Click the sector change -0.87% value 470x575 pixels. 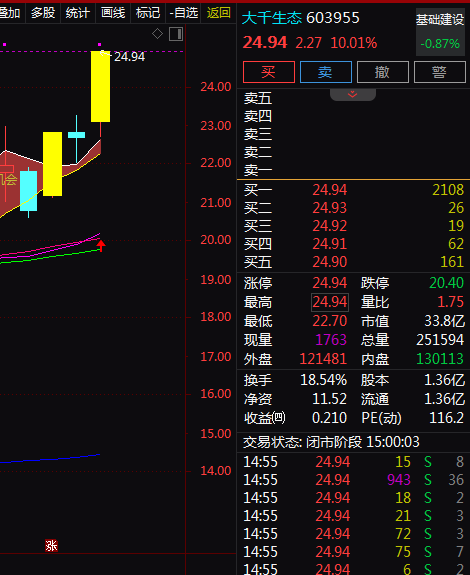(440, 44)
